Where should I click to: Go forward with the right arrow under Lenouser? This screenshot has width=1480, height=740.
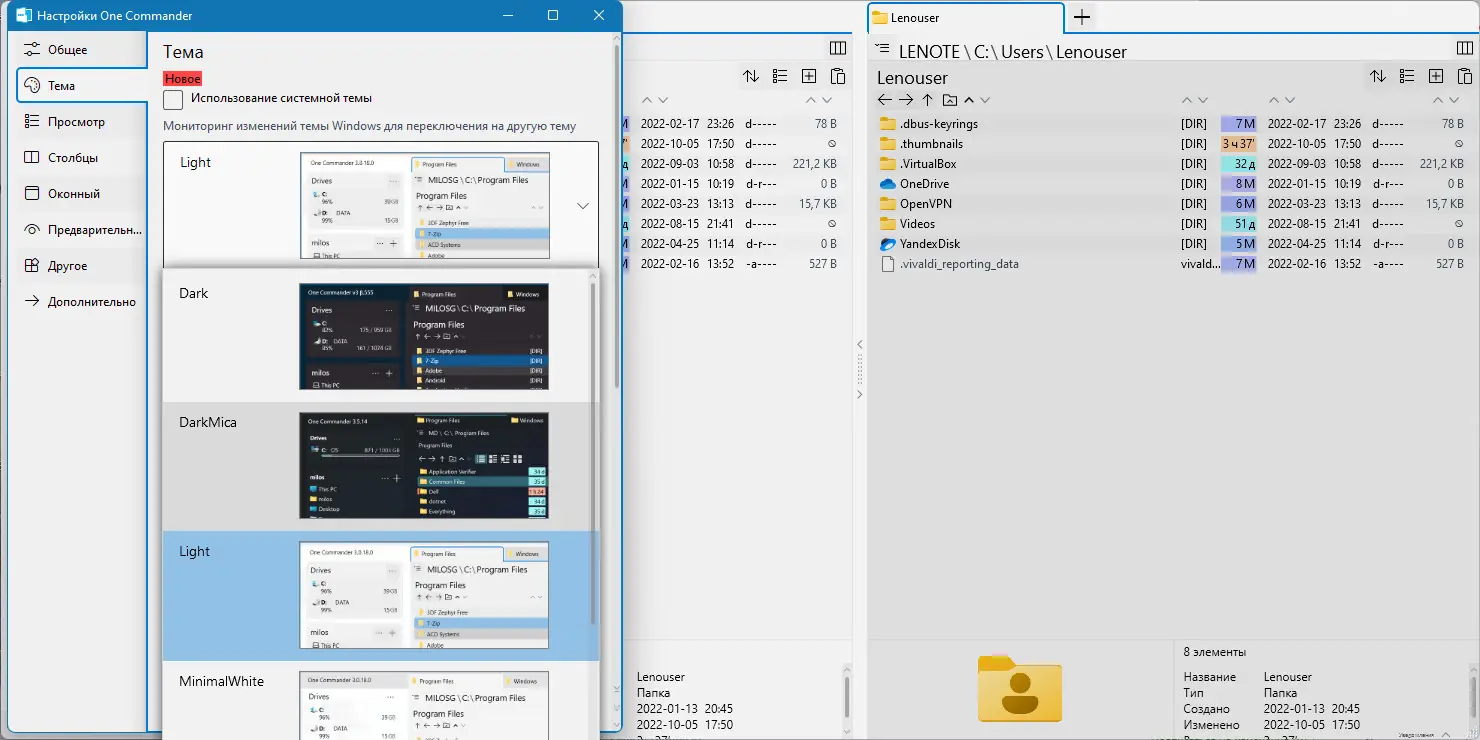[x=906, y=100]
